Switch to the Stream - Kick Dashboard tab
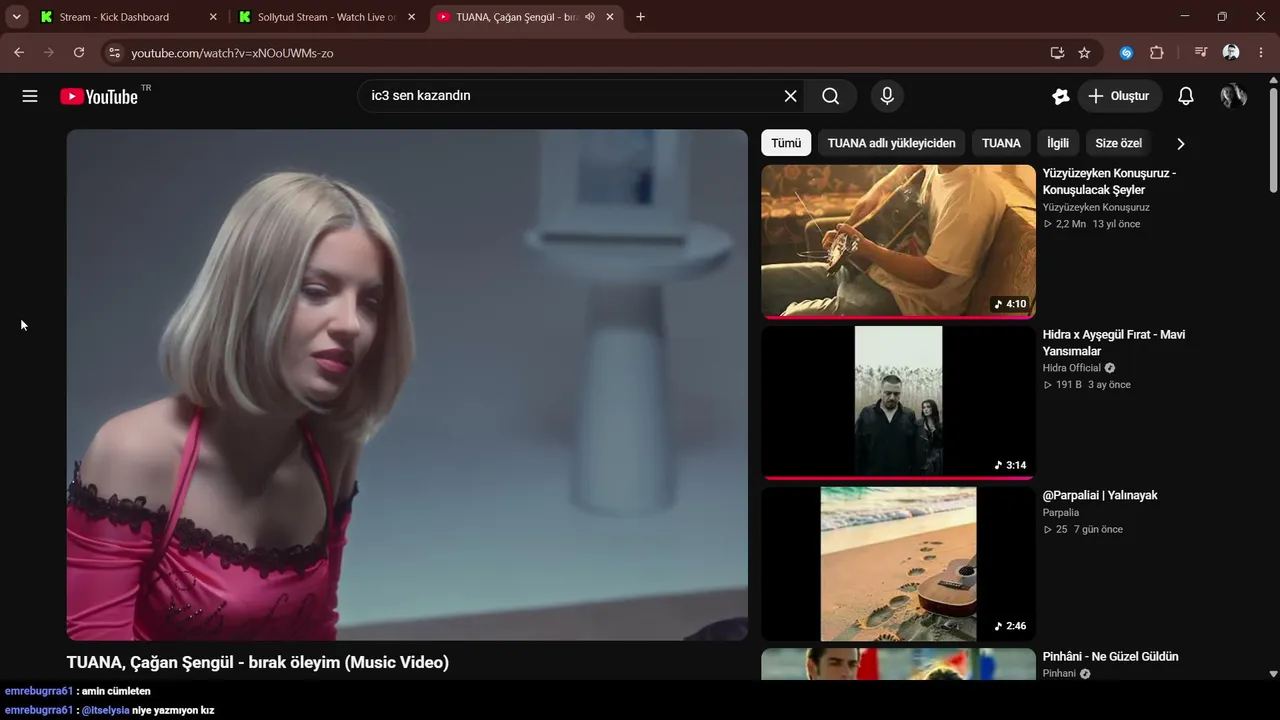This screenshot has width=1280, height=720. click(x=129, y=17)
